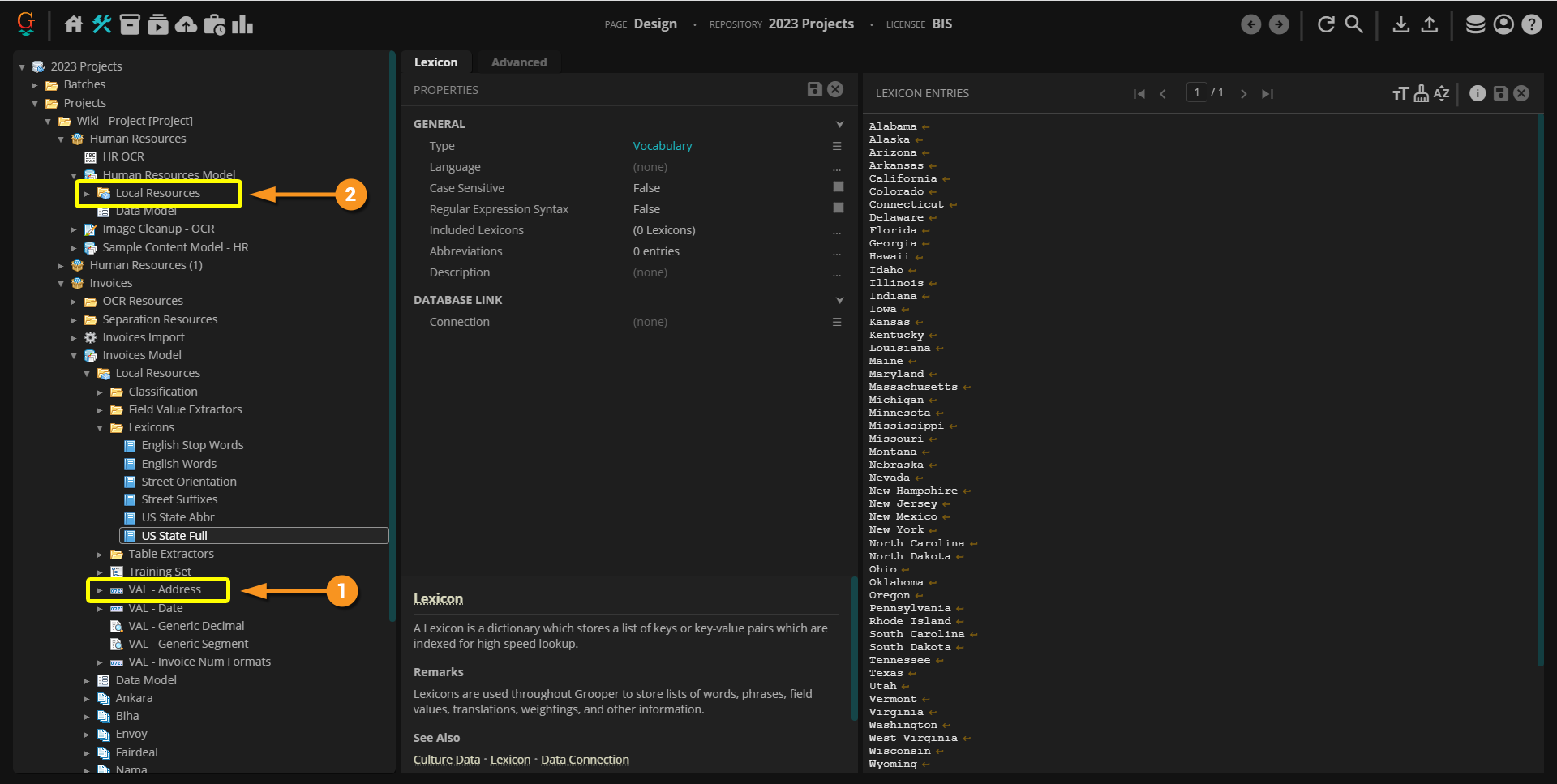
Task: Change text size in lexicon entries
Action: click(1400, 93)
